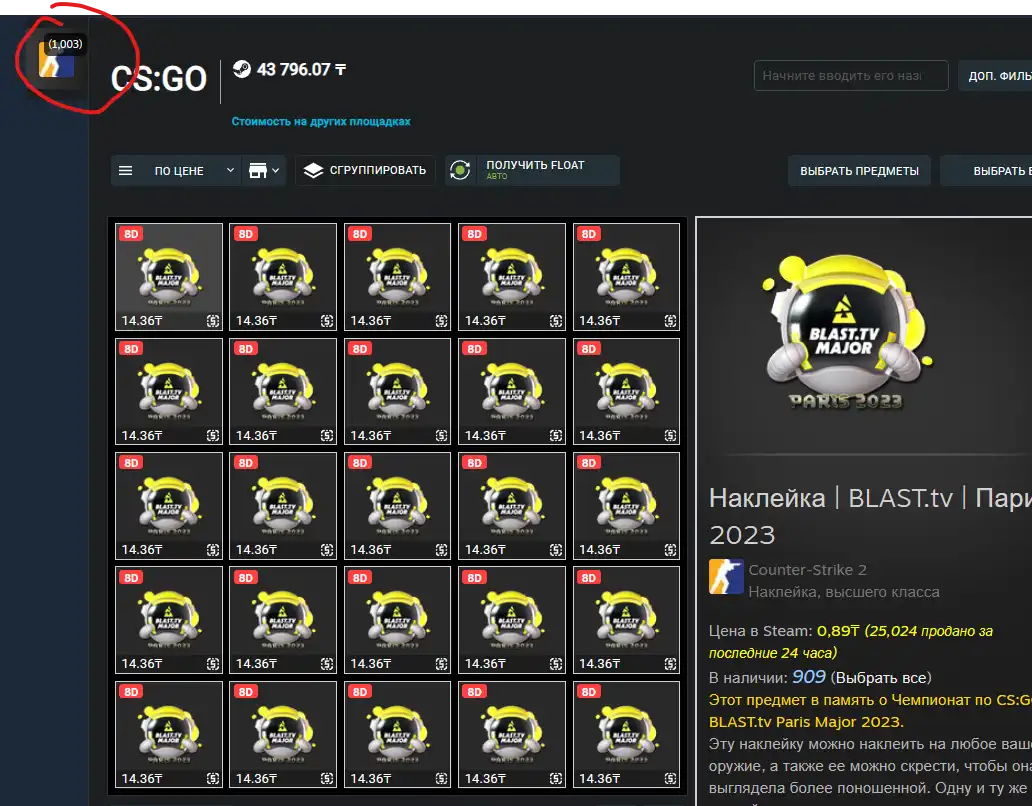Click the Выбрать все select-all link
Viewport: 1032px width, 806px height.
coord(881,678)
